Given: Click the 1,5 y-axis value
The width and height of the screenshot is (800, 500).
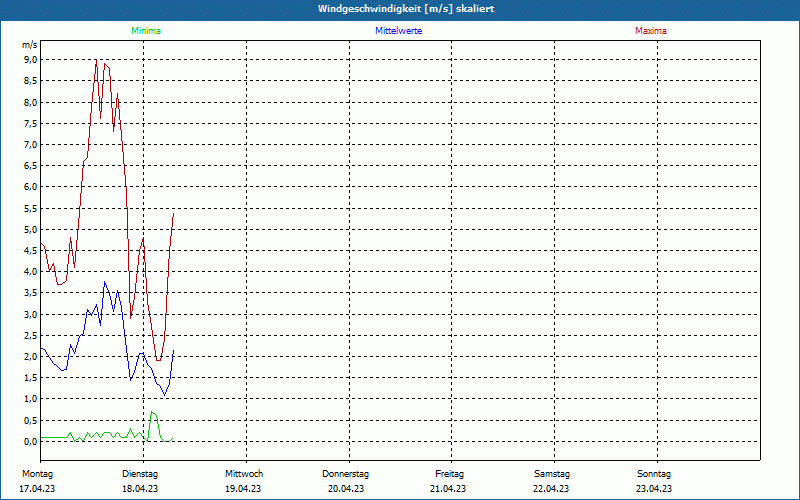Looking at the screenshot, I should (x=31, y=378).
